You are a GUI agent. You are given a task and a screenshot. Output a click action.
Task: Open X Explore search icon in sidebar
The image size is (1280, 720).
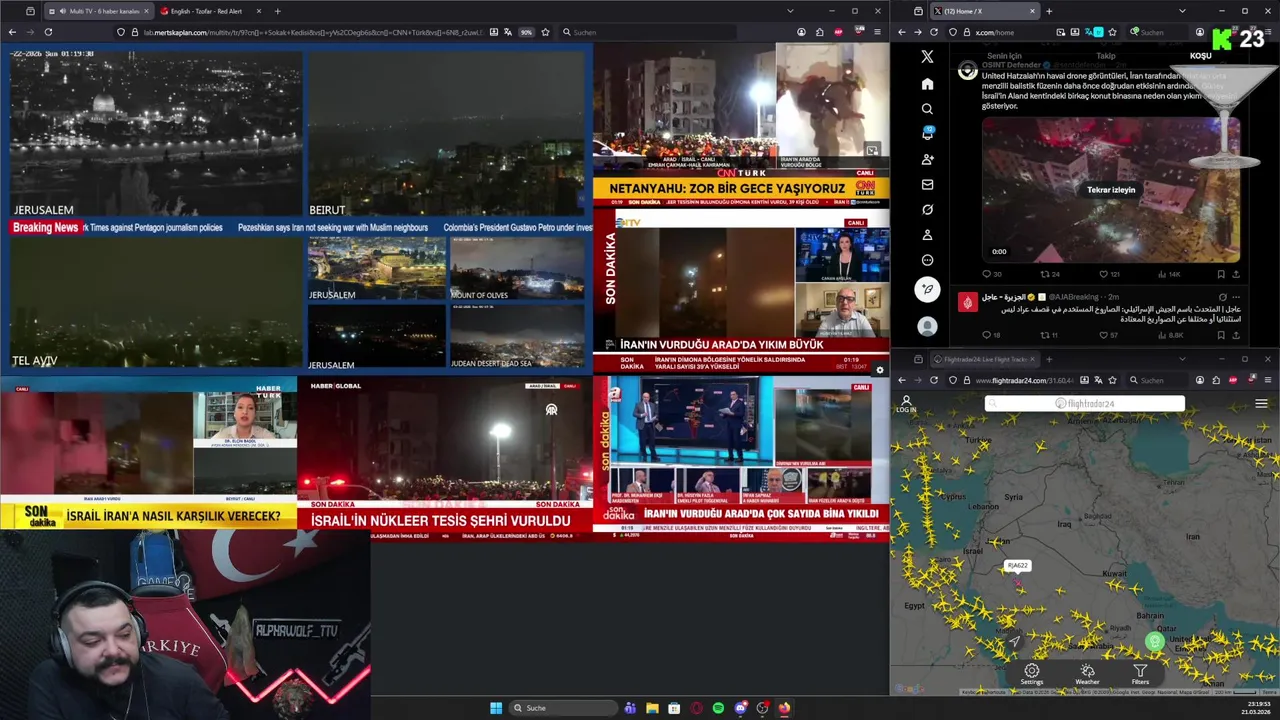[x=927, y=109]
